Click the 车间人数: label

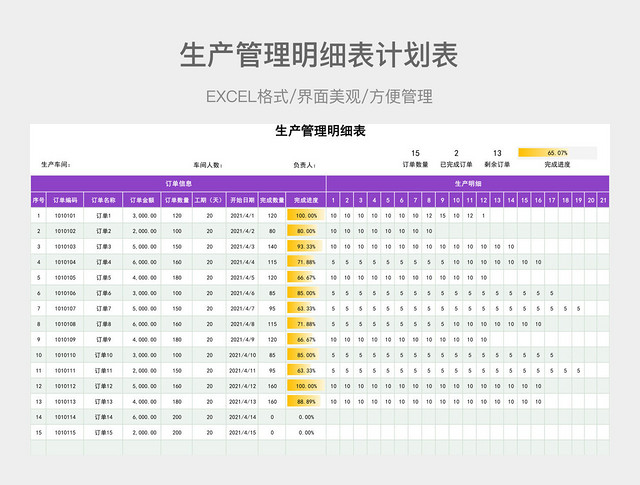tap(208, 165)
